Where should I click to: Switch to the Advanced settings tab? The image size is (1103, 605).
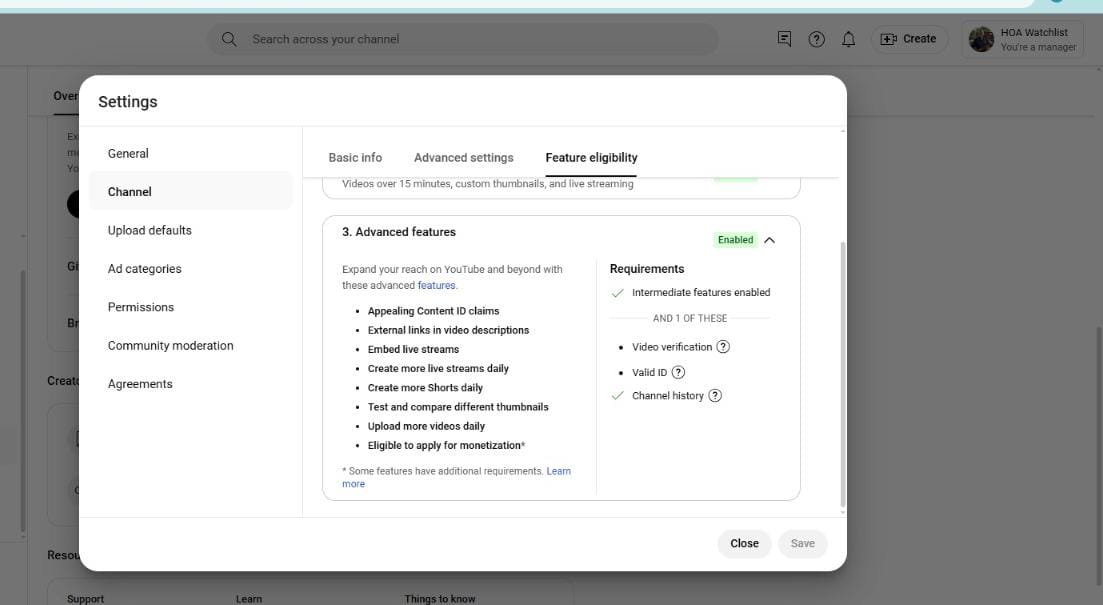pyautogui.click(x=463, y=158)
